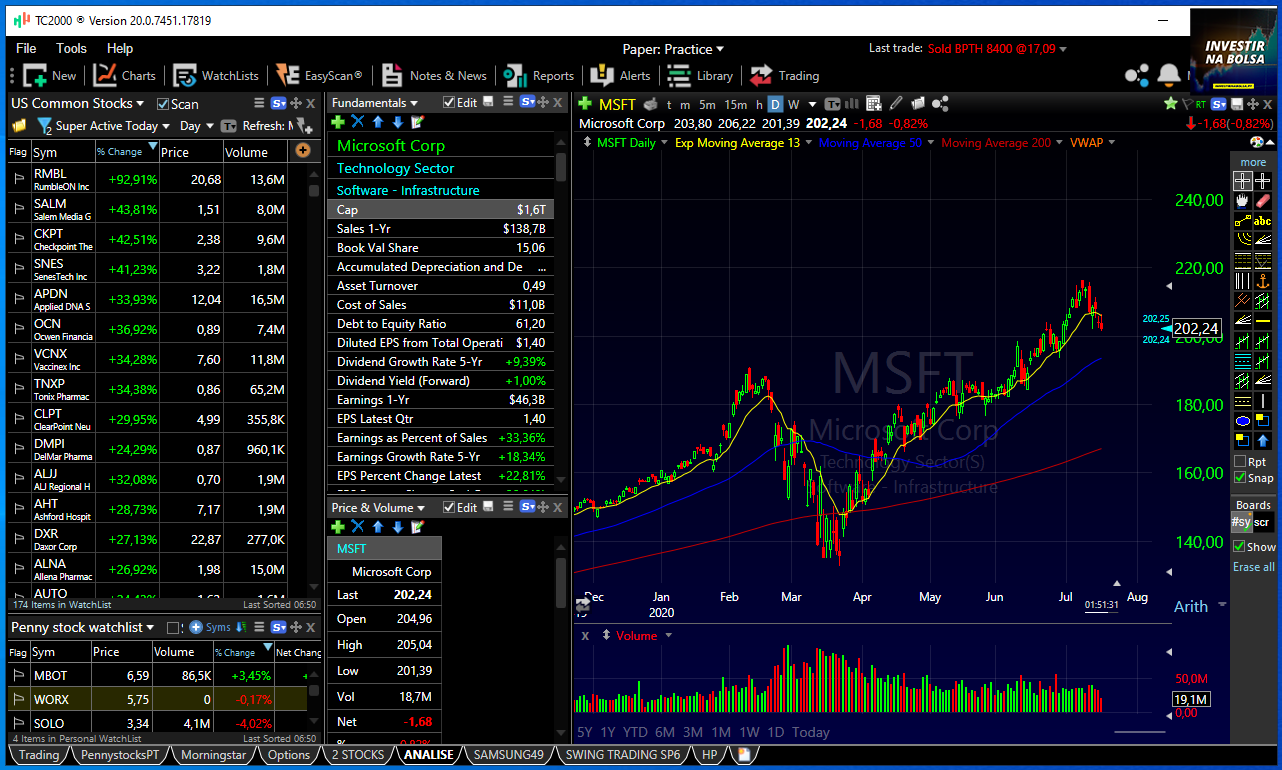Sort watchlist by % Change column header
This screenshot has height=770, width=1282.
[125, 152]
